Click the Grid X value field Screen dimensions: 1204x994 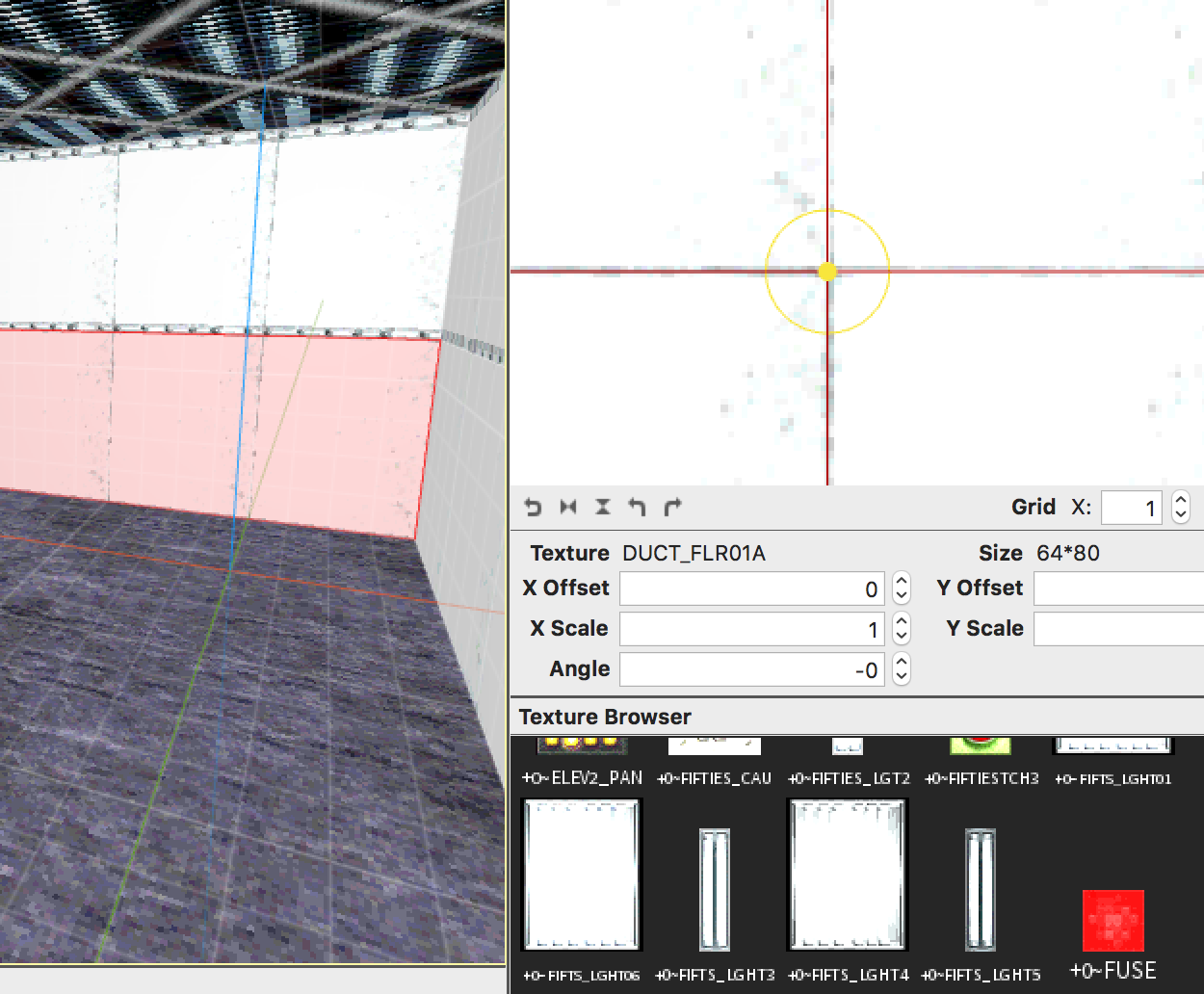(1132, 508)
